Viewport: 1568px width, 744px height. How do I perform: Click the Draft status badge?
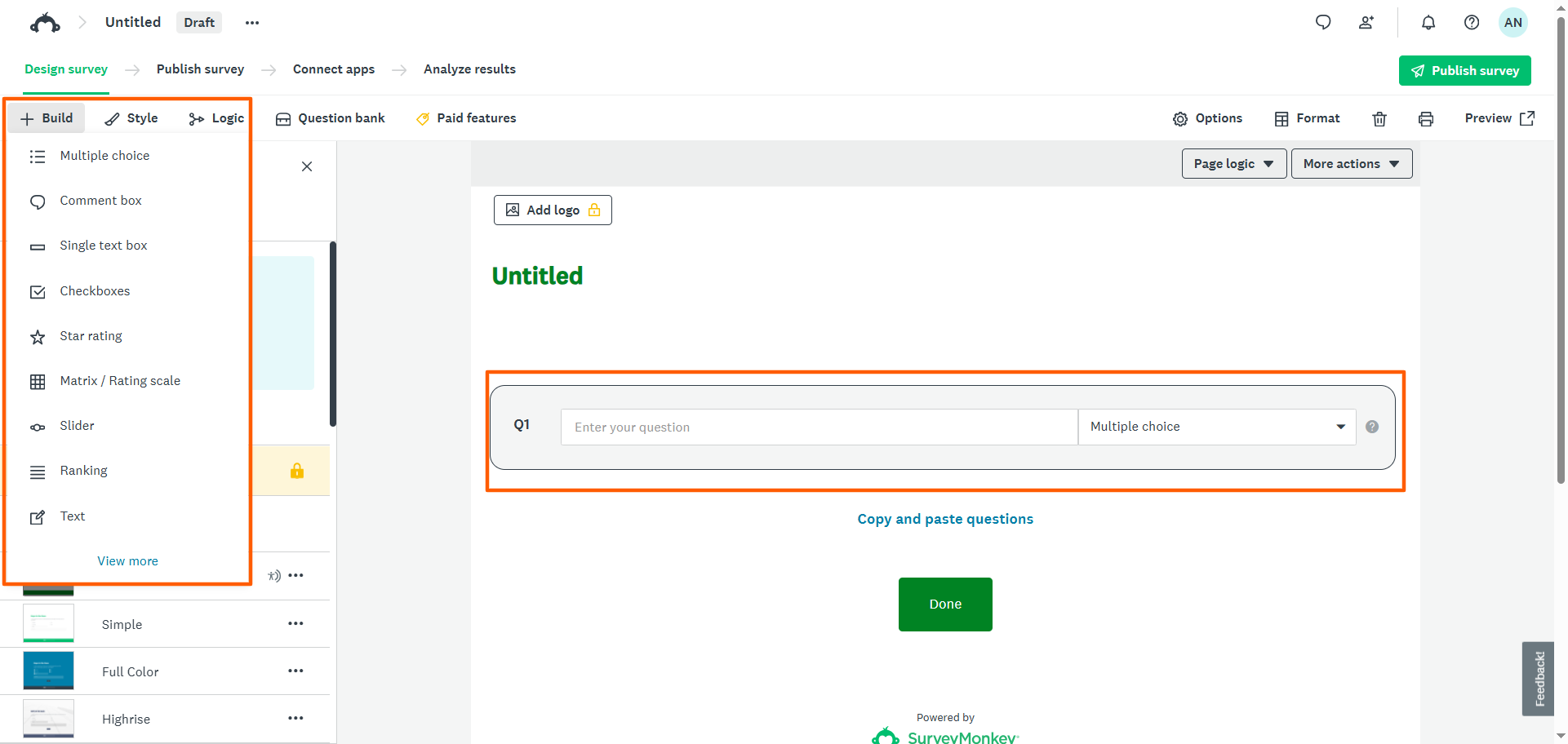click(x=199, y=22)
